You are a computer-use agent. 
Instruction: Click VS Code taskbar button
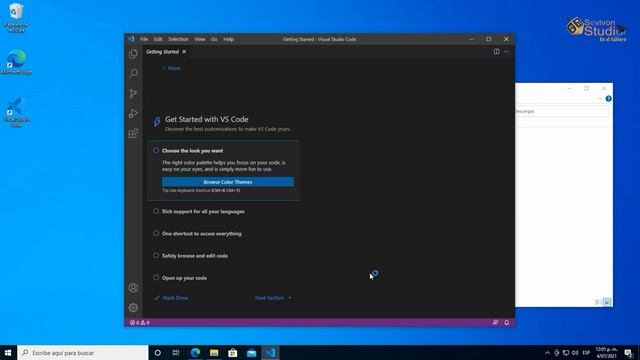270,353
